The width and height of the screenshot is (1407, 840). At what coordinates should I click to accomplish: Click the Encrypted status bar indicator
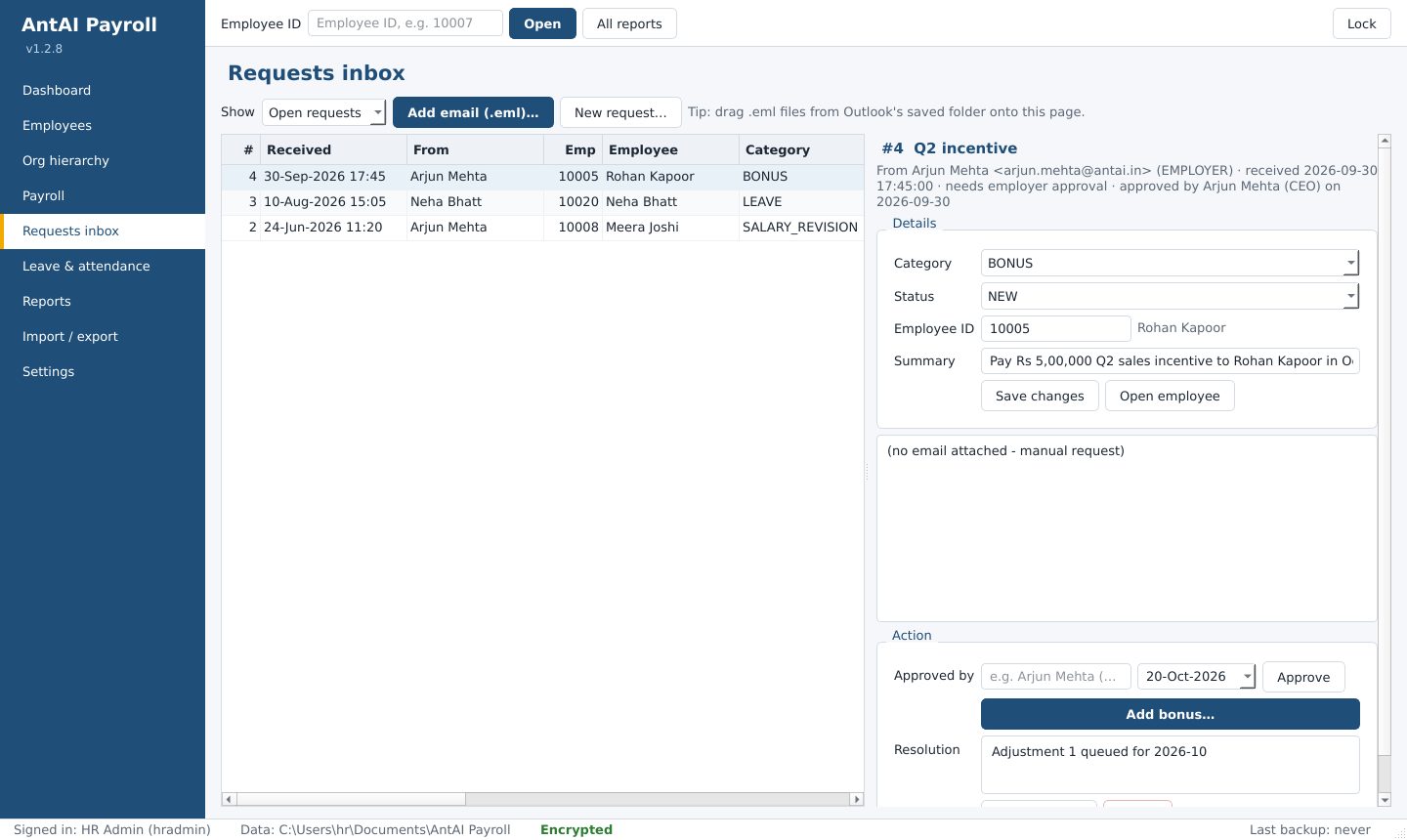click(x=576, y=829)
